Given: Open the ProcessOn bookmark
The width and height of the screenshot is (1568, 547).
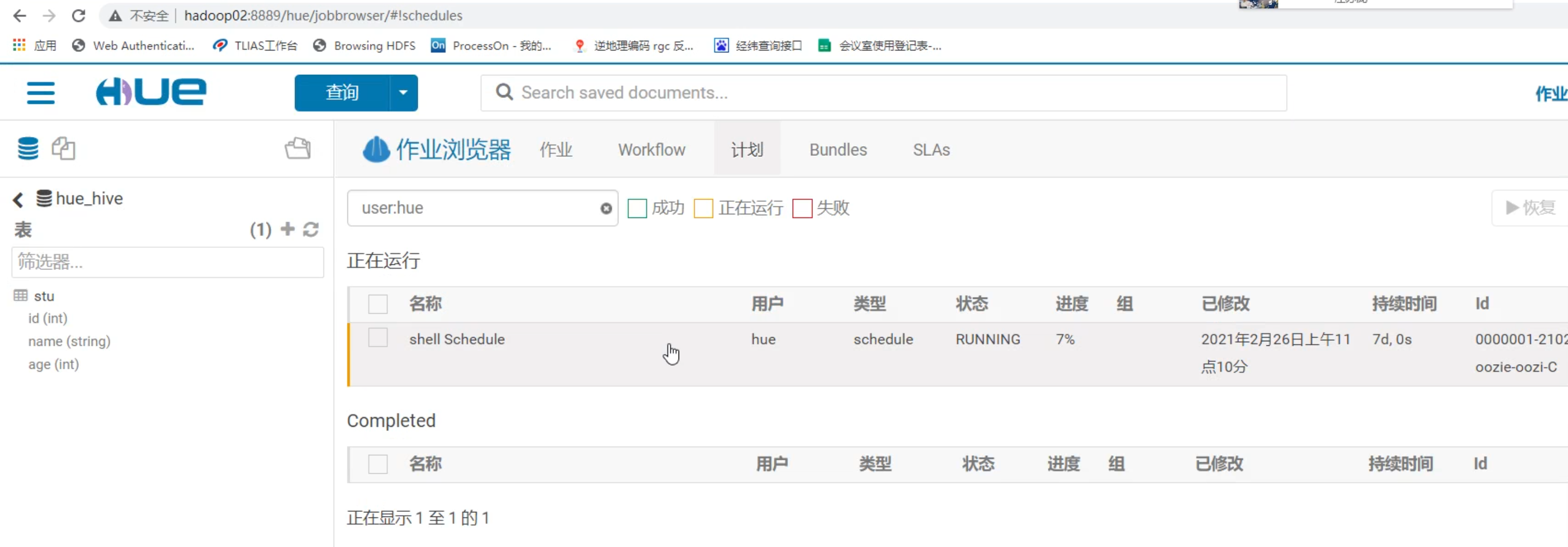Looking at the screenshot, I should [491, 46].
